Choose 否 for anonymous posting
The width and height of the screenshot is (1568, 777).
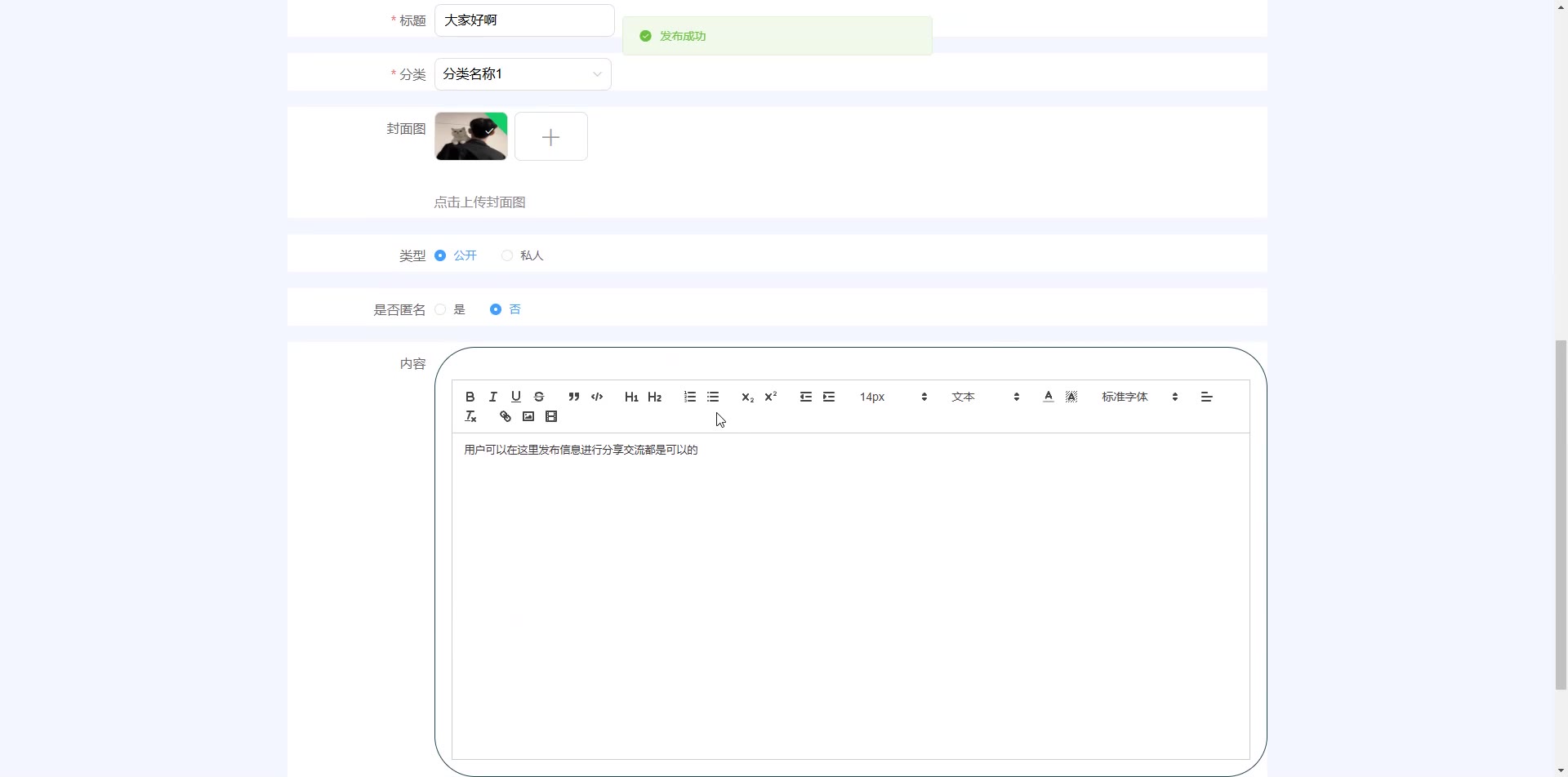pyautogui.click(x=496, y=309)
